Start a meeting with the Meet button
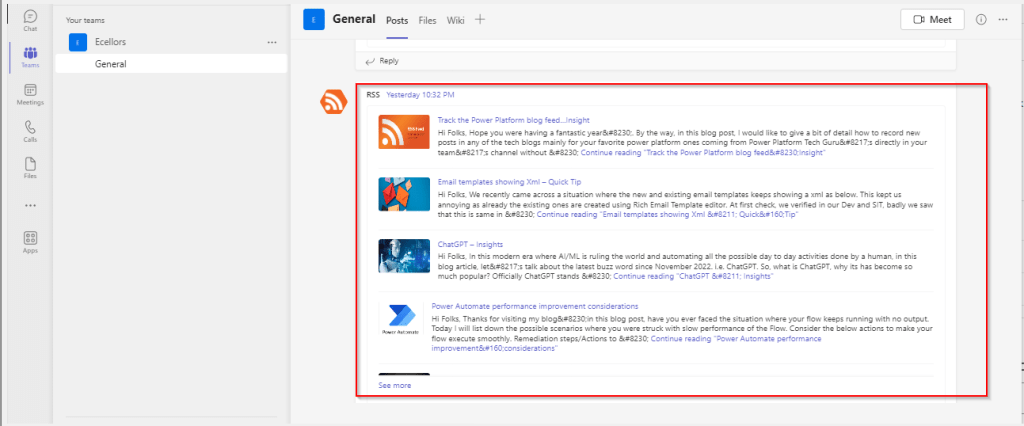This screenshot has width=1024, height=426. pos(932,19)
